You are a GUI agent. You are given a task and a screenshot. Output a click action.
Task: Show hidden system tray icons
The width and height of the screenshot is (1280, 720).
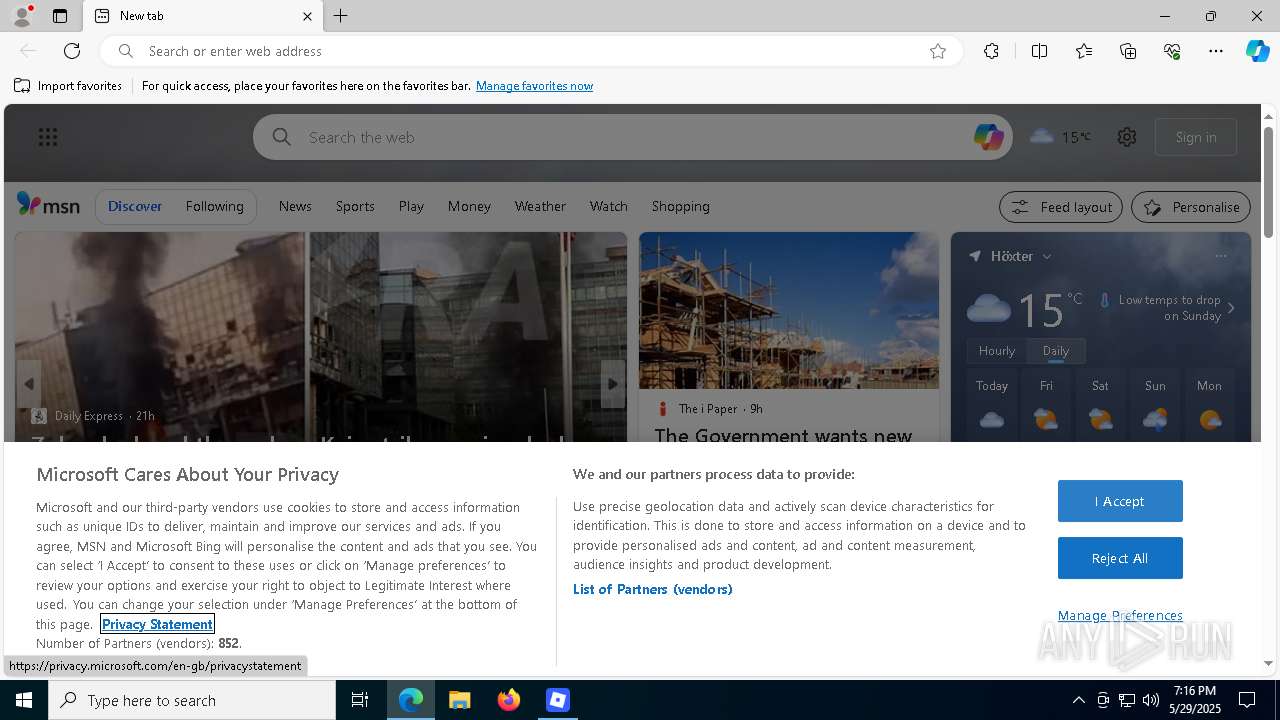[1078, 700]
